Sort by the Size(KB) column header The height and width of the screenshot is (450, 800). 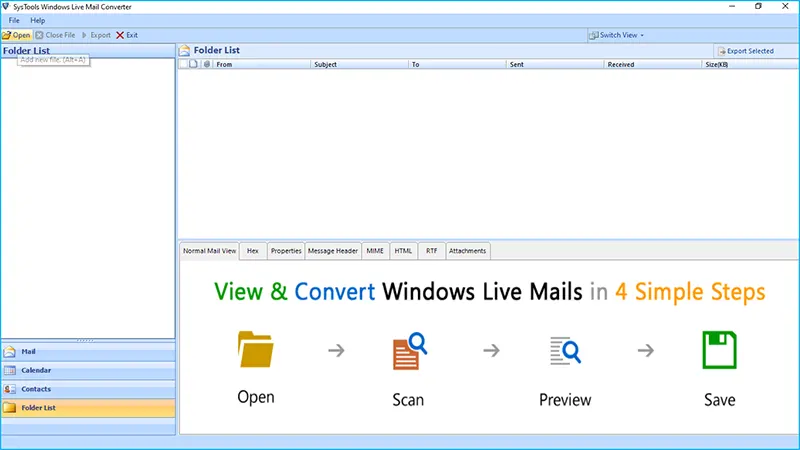(751, 64)
